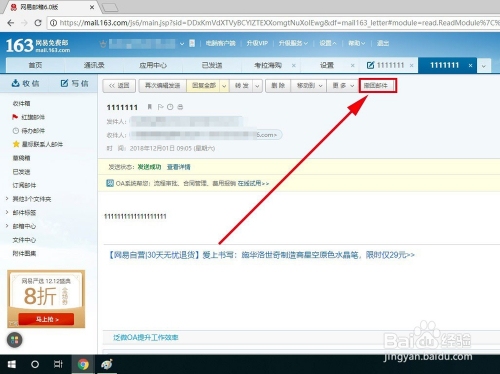Open the 移动到 dropdown
The image size is (500, 374).
point(309,86)
